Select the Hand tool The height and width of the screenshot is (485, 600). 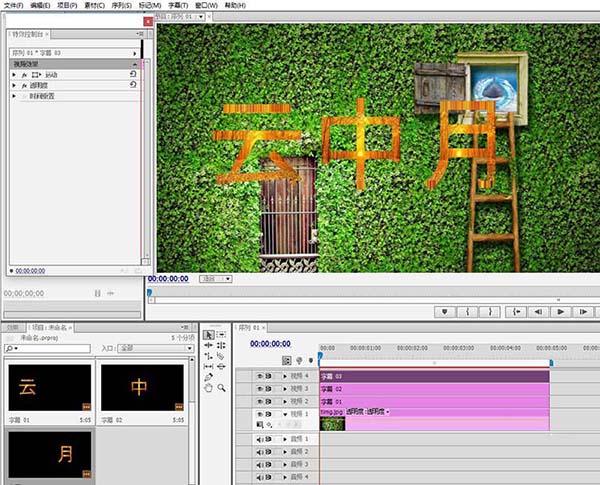pyautogui.click(x=208, y=388)
